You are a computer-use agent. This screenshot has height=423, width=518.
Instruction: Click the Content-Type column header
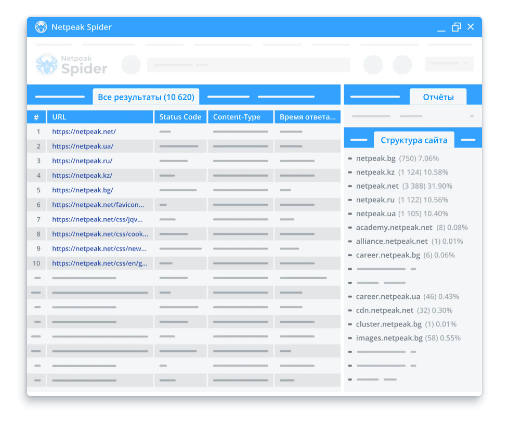pos(240,117)
